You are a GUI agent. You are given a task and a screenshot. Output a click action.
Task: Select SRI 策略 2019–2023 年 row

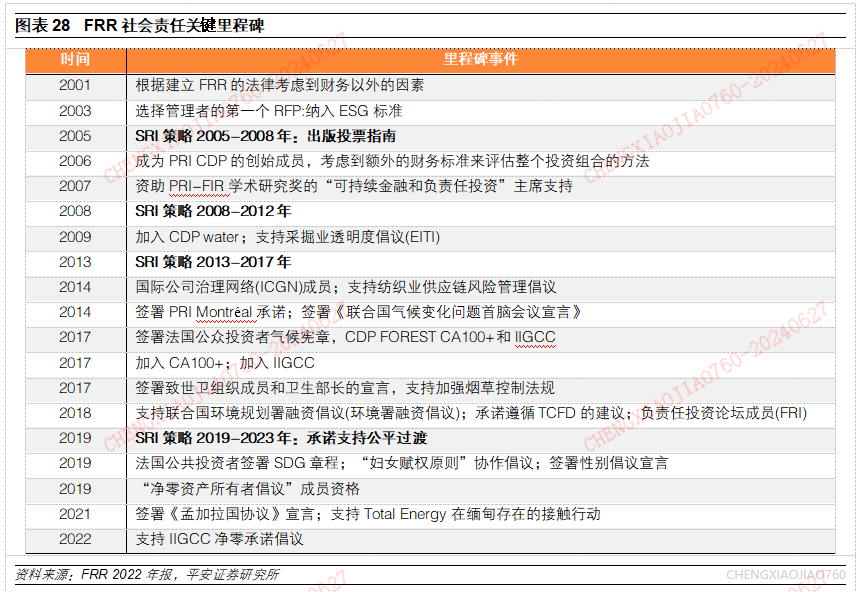click(430, 438)
